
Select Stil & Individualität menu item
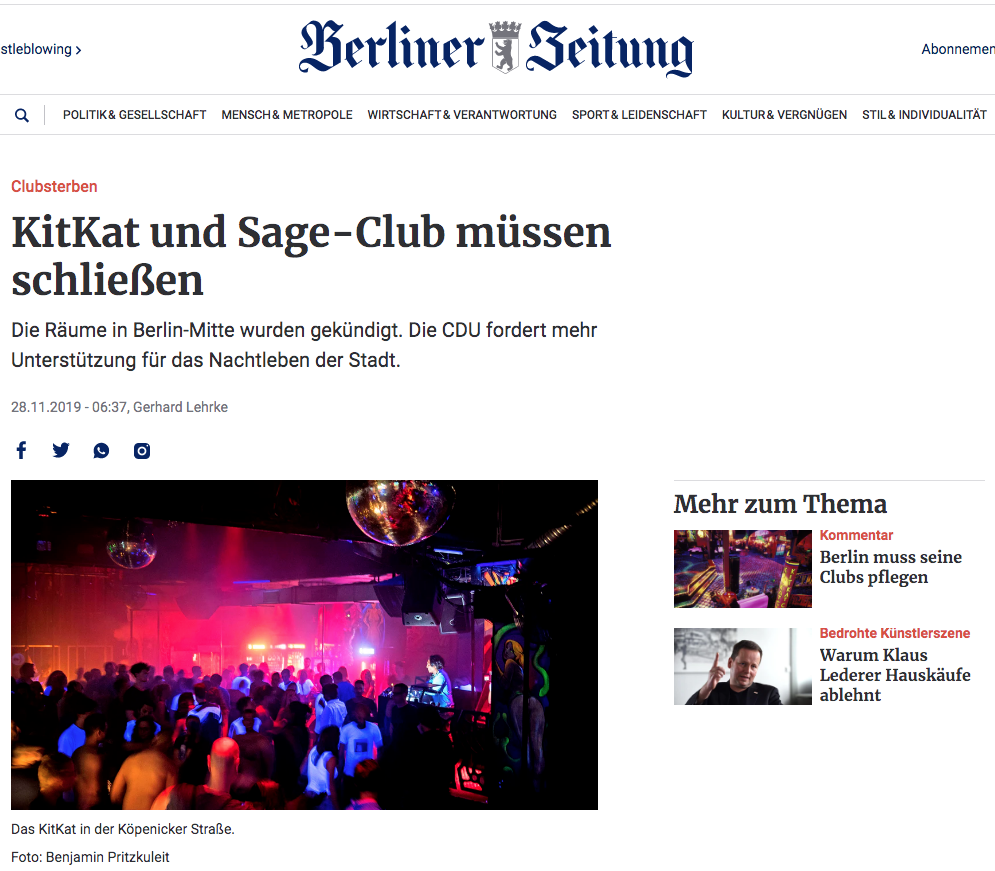(925, 115)
